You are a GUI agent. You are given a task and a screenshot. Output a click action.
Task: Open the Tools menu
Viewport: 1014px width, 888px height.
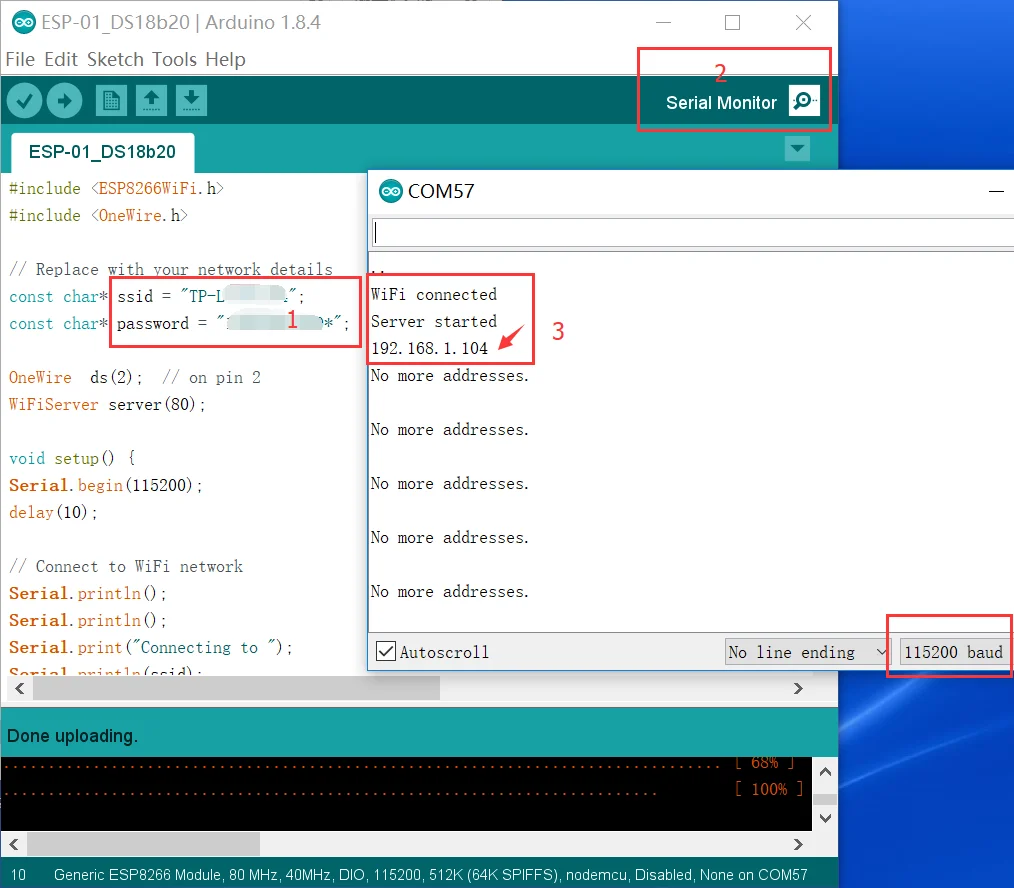point(175,60)
